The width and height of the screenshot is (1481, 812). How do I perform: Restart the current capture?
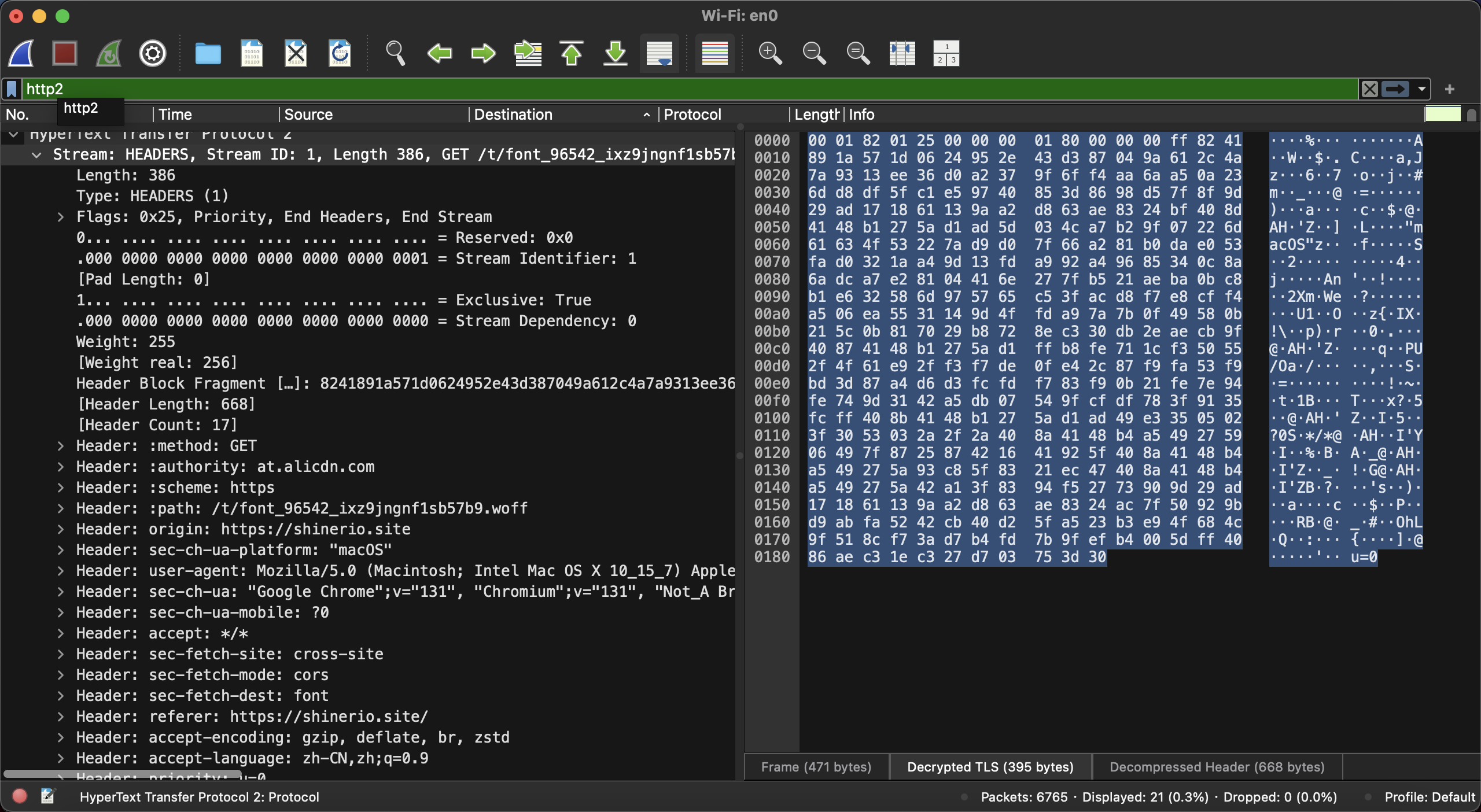pyautogui.click(x=109, y=54)
